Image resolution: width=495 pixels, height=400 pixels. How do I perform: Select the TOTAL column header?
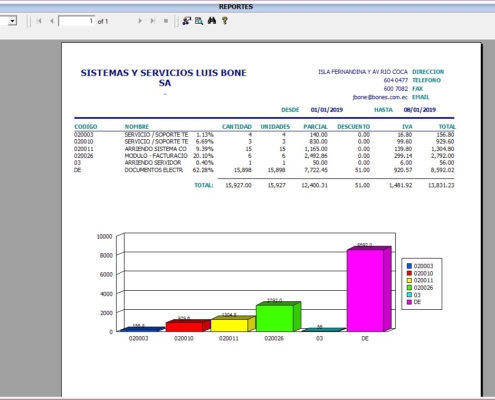click(x=447, y=127)
